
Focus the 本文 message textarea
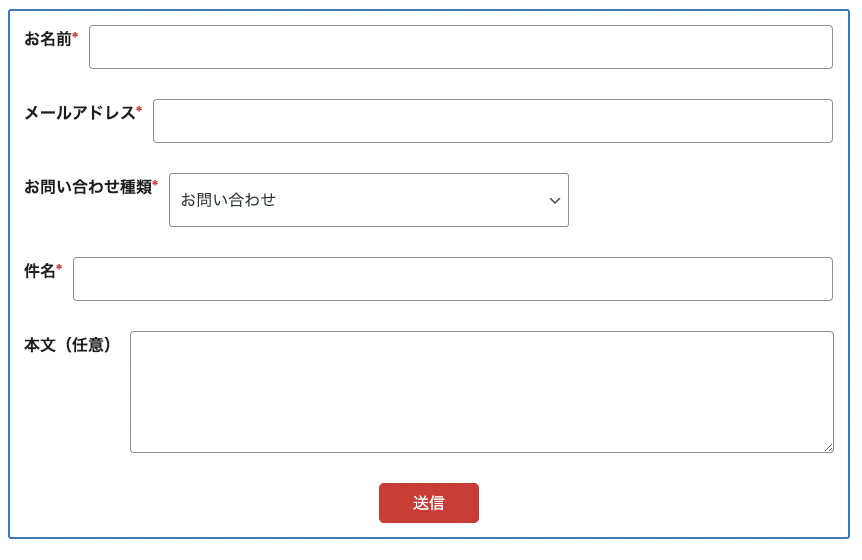(x=481, y=392)
